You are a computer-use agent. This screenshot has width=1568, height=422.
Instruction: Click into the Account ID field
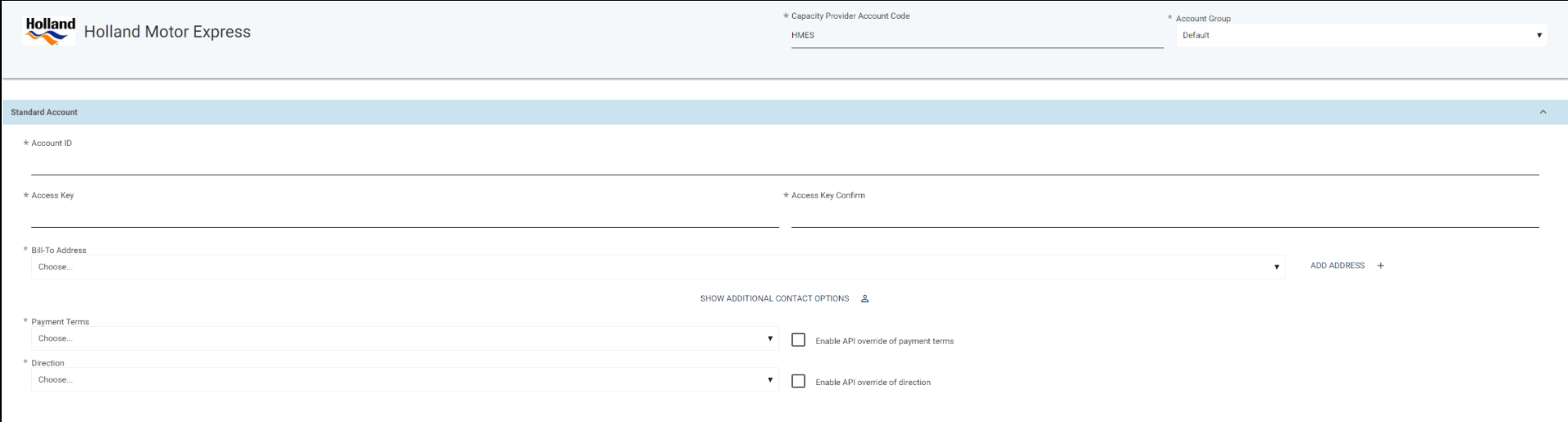pyautogui.click(x=785, y=164)
